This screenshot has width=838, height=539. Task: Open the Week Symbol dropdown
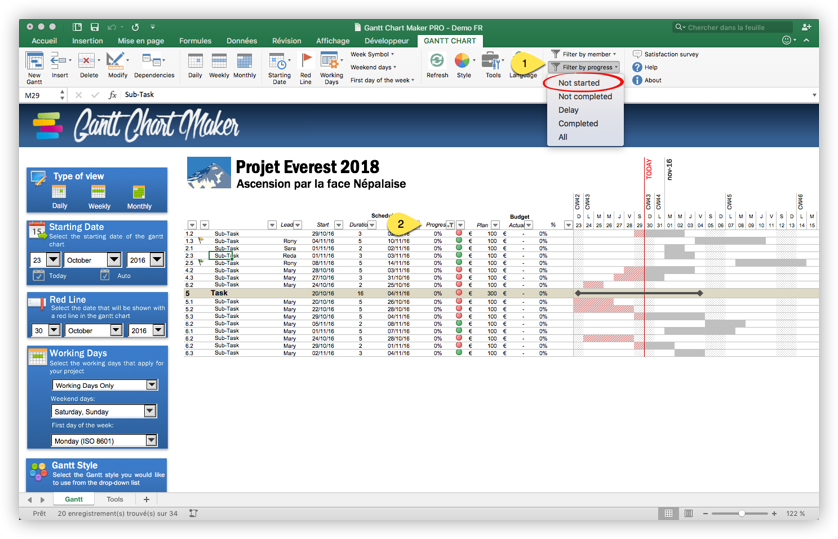pyautogui.click(x=372, y=54)
